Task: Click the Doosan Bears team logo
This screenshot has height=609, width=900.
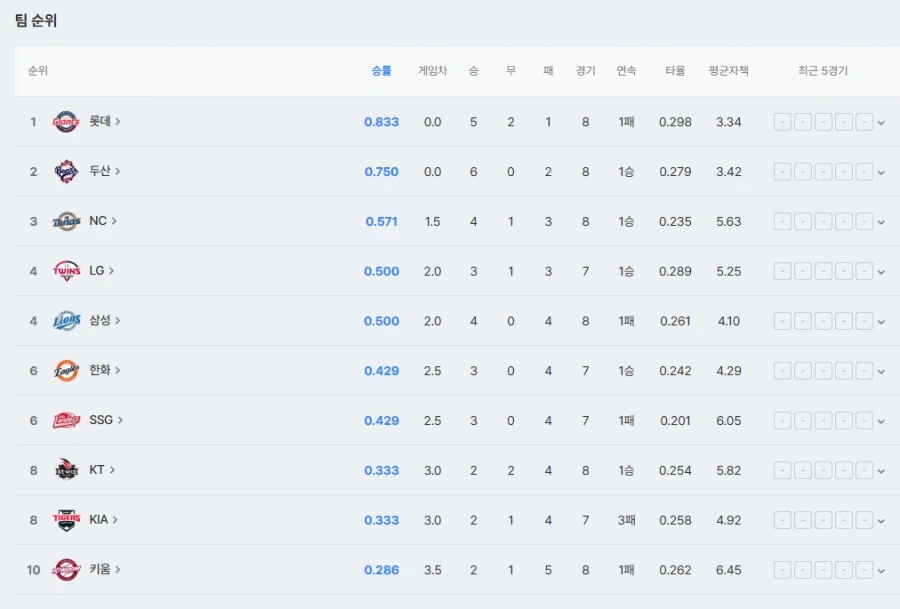Action: 66,171
